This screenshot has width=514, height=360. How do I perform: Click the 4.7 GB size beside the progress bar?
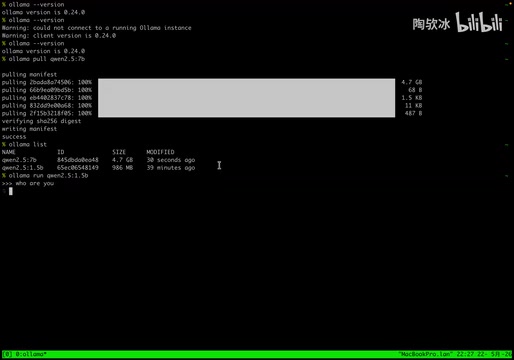click(412, 82)
